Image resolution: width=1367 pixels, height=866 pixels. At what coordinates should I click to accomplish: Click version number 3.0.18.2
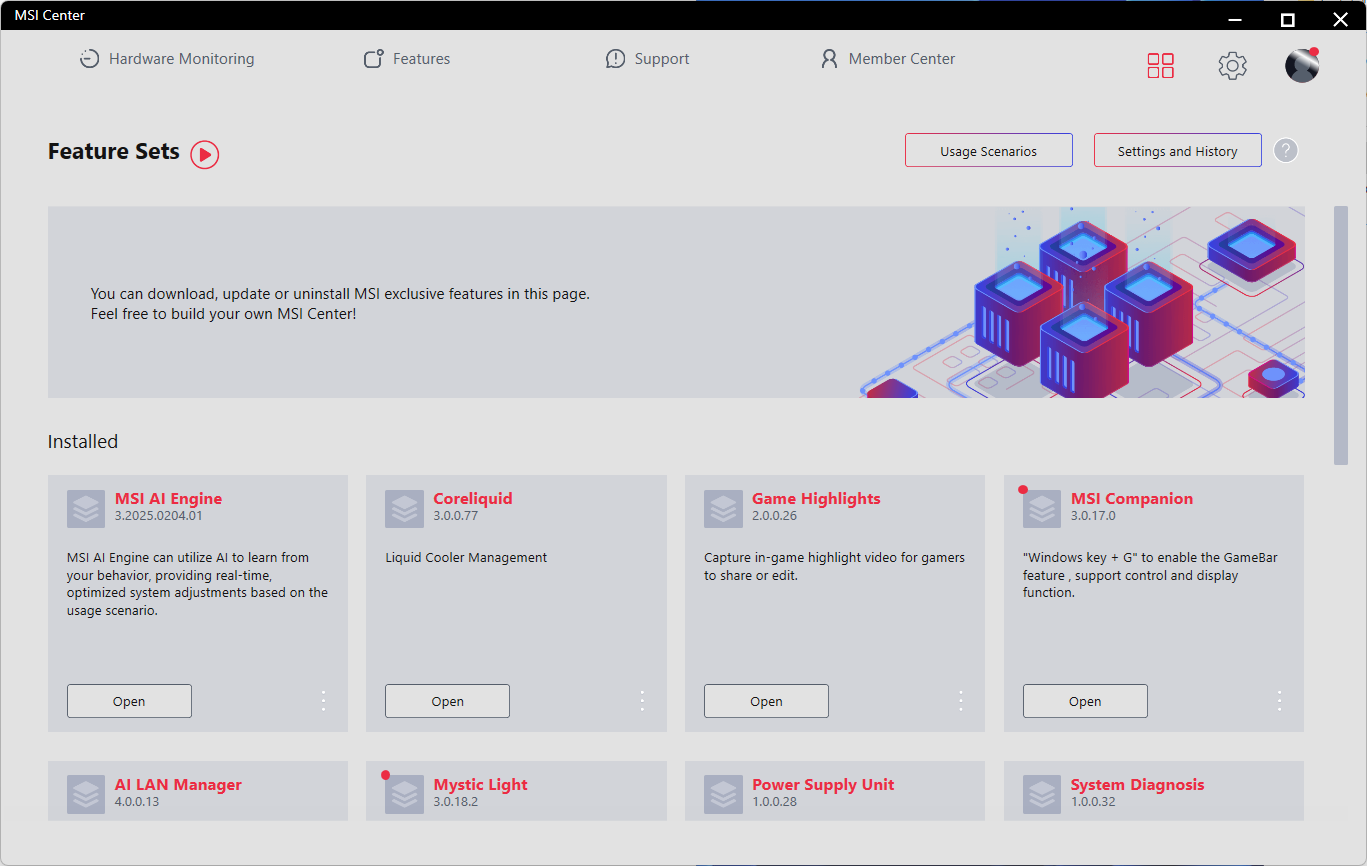(456, 802)
